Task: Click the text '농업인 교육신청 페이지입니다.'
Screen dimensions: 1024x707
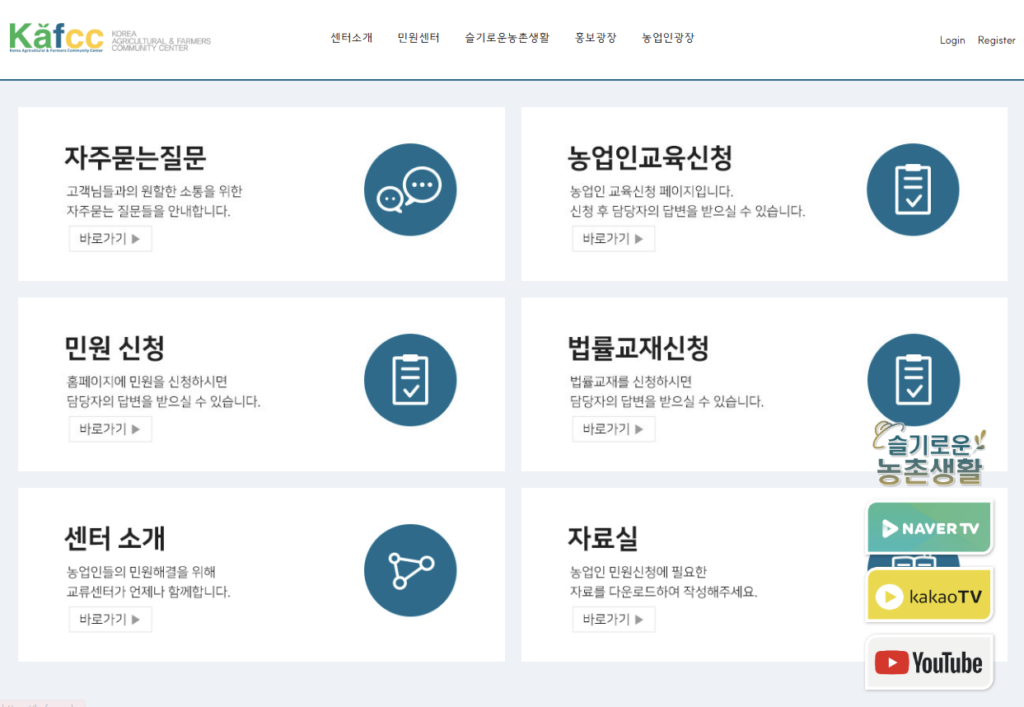Action: click(651, 191)
